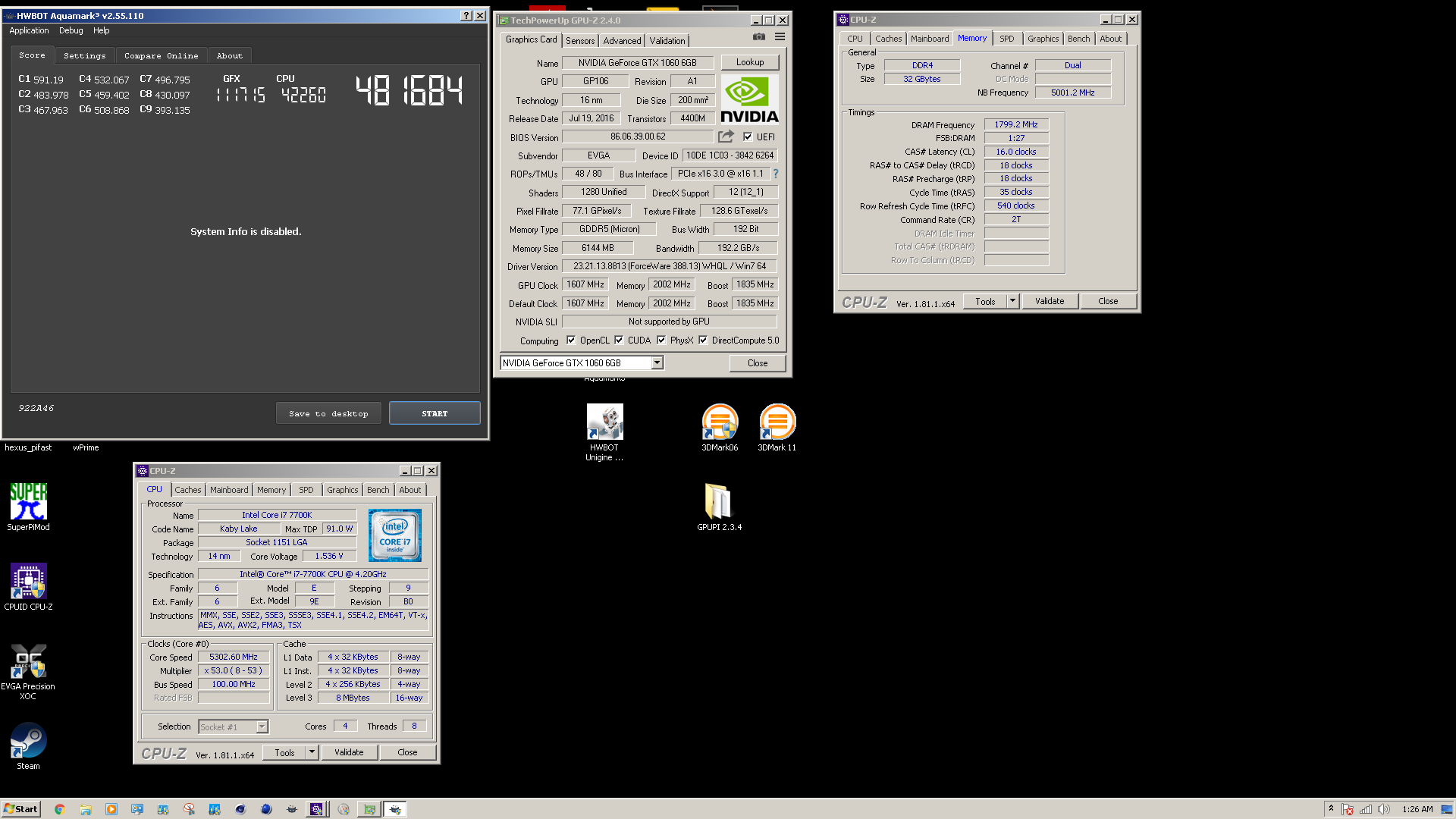Toggle the UEFI checkbox in GPU-Z
This screenshot has height=819, width=1456.
click(x=748, y=136)
